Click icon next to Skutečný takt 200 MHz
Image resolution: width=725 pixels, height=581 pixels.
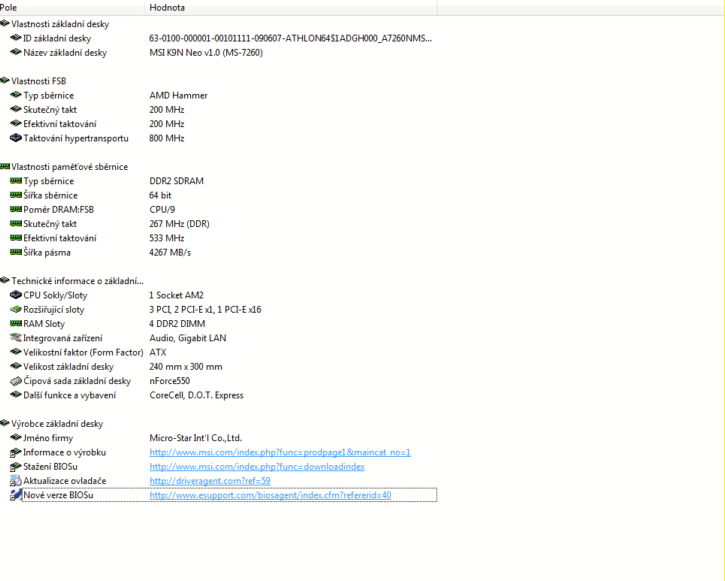click(16, 110)
